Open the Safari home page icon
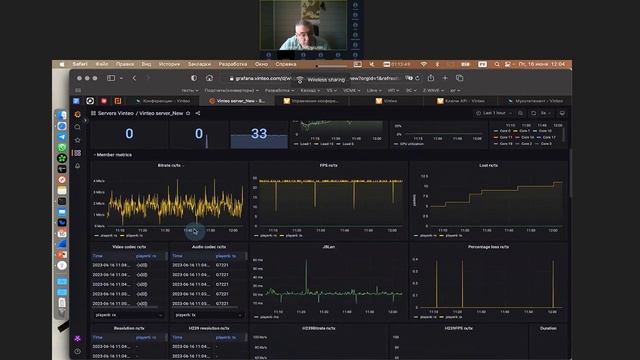 pos(209,78)
